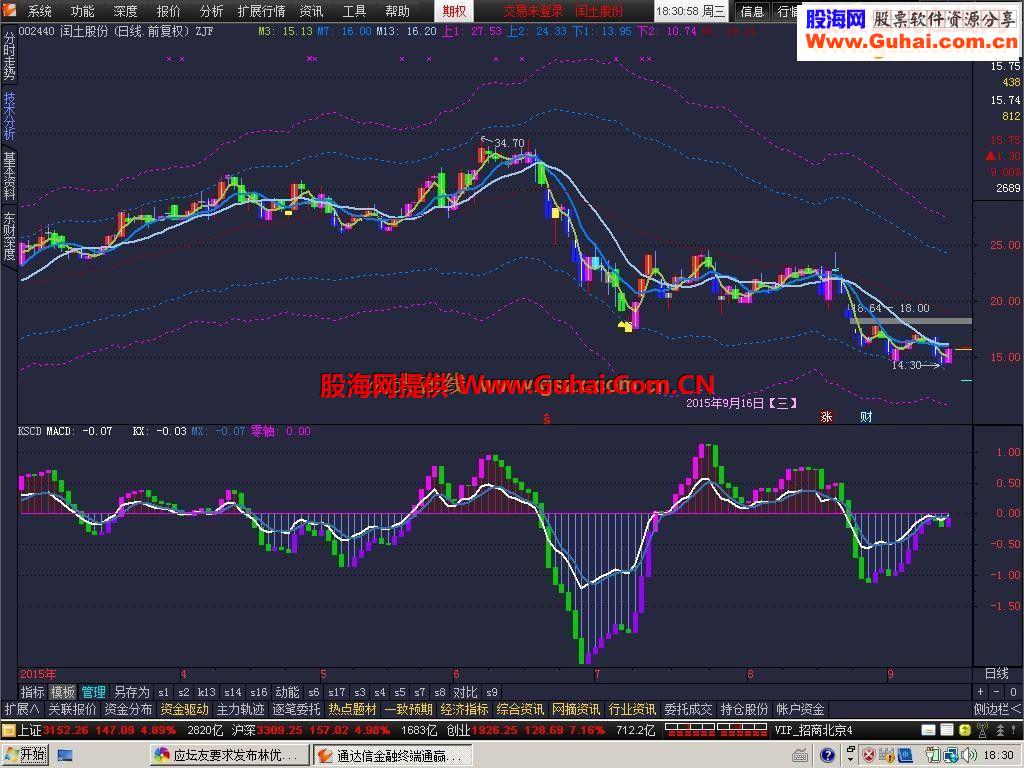The height and width of the screenshot is (768, 1024).
Task: Open the 资金驱动 tab
Action: click(x=184, y=709)
